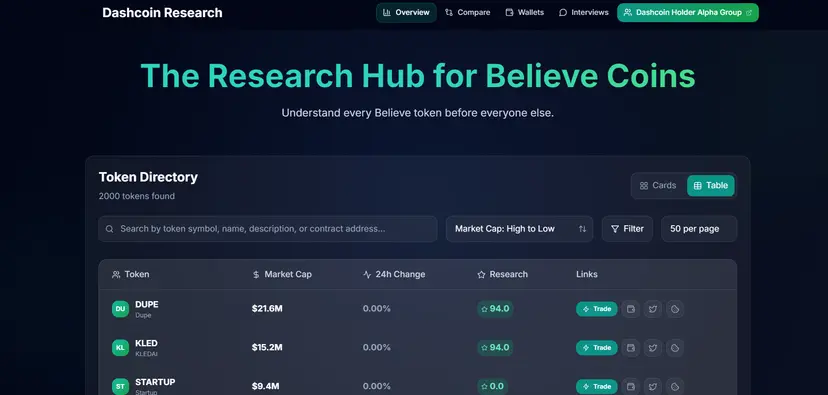The height and width of the screenshot is (395, 828).
Task: Focus the token search field
Action: pyautogui.click(x=268, y=229)
